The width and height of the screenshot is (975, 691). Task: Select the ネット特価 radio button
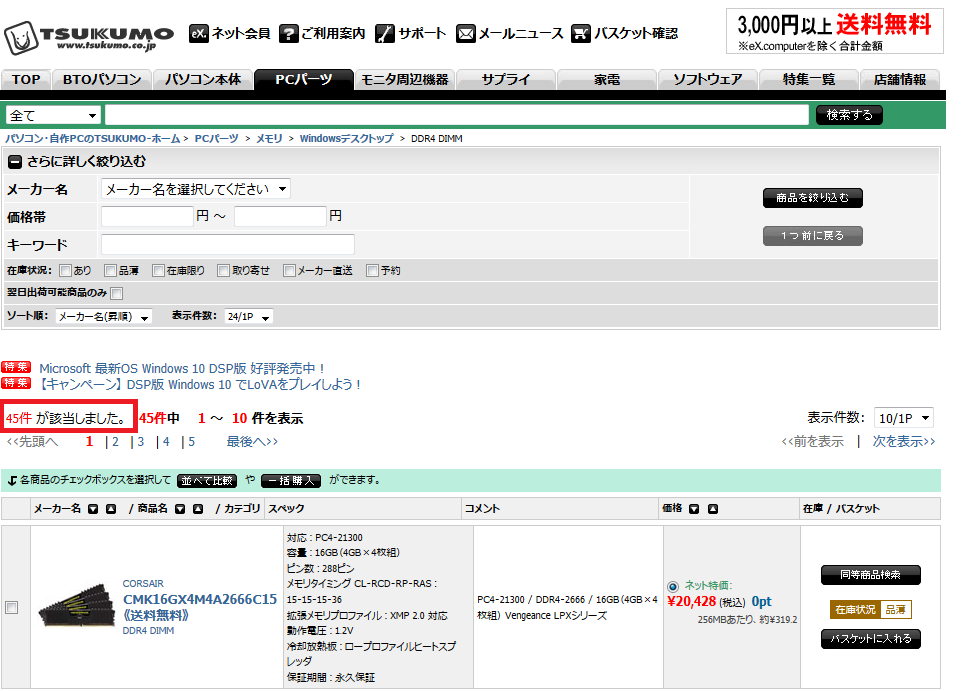click(673, 587)
